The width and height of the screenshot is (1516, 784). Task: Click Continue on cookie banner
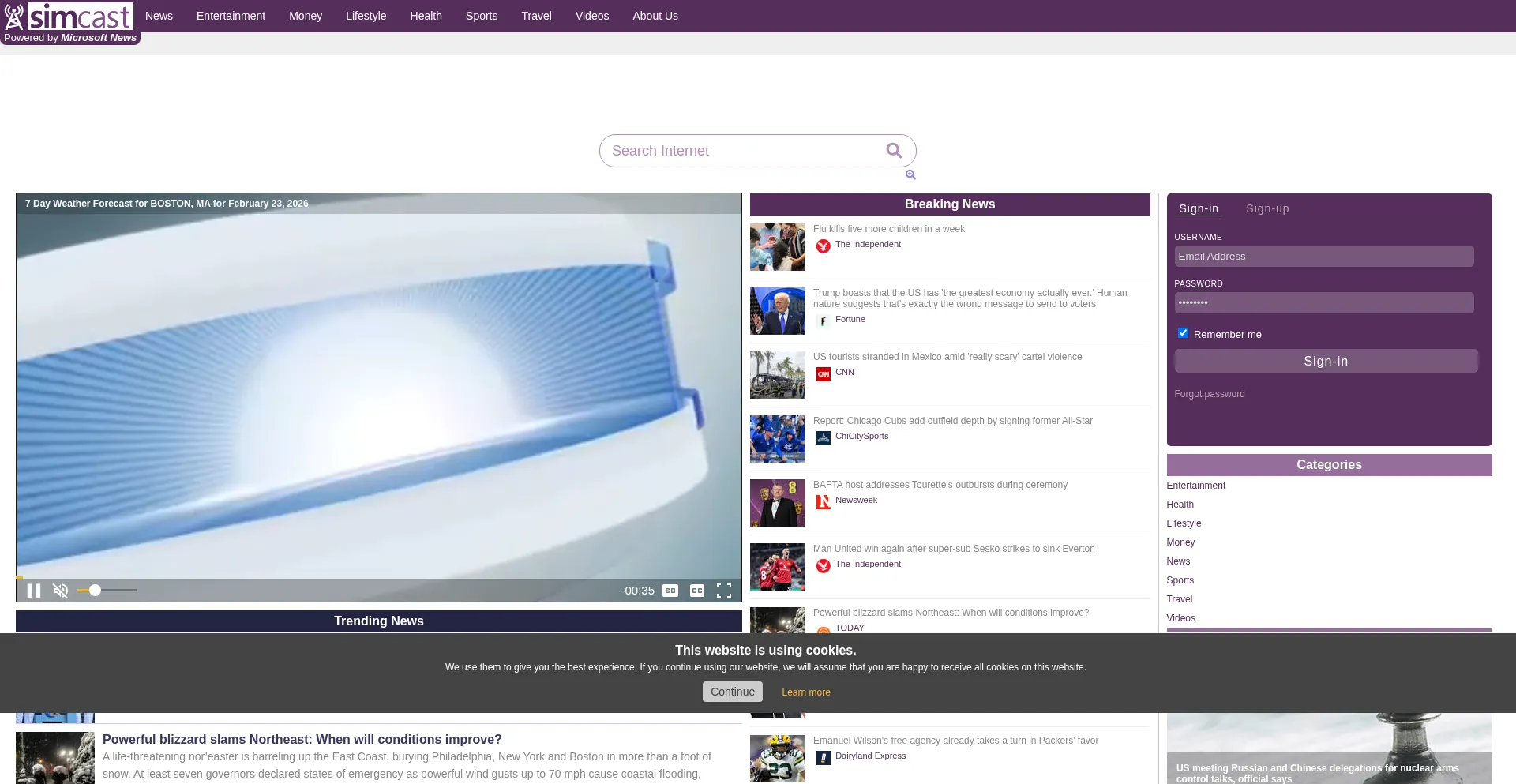point(733,692)
